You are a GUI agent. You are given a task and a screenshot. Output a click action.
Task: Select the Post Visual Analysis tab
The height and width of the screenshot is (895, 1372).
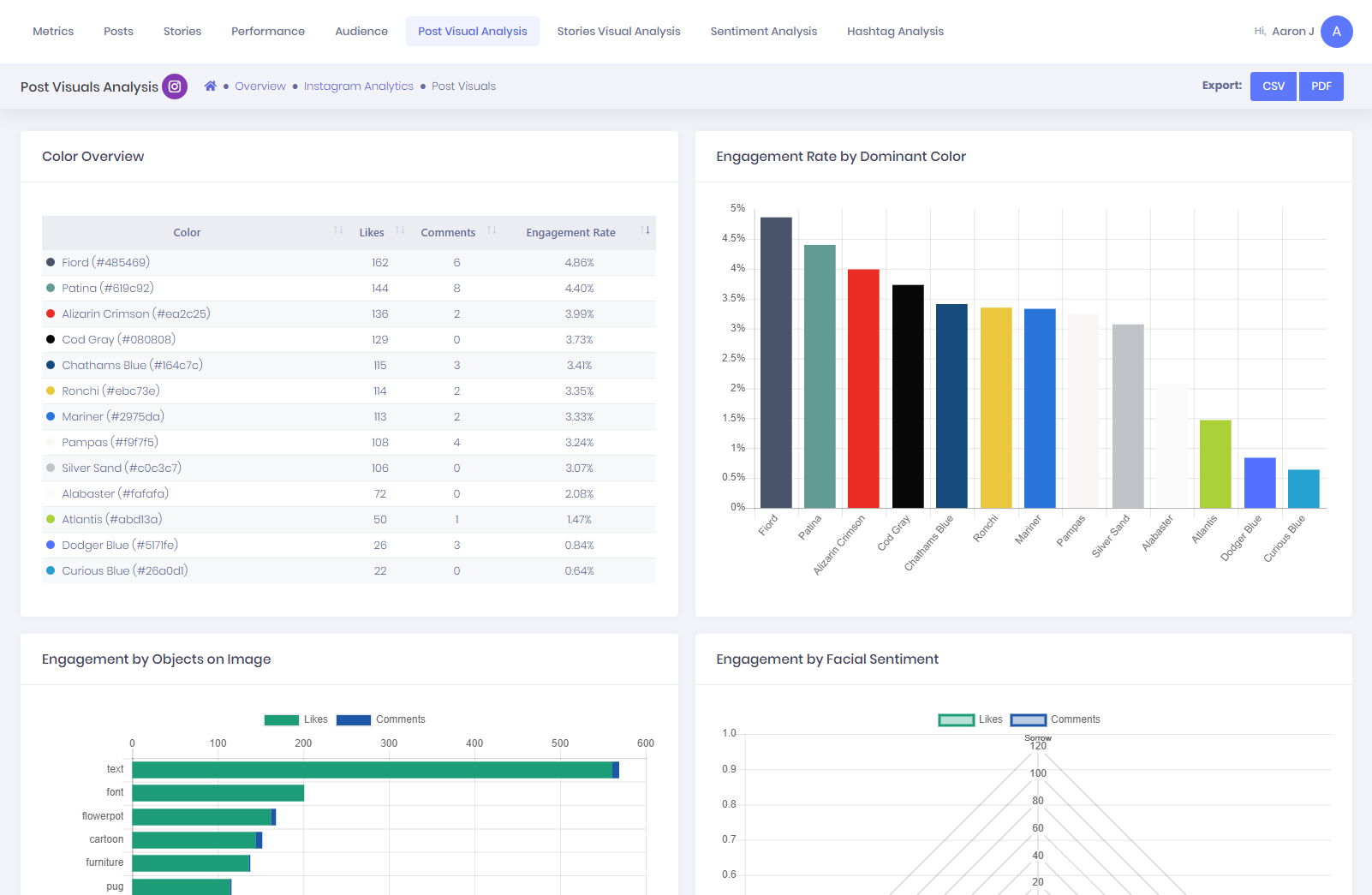point(473,32)
